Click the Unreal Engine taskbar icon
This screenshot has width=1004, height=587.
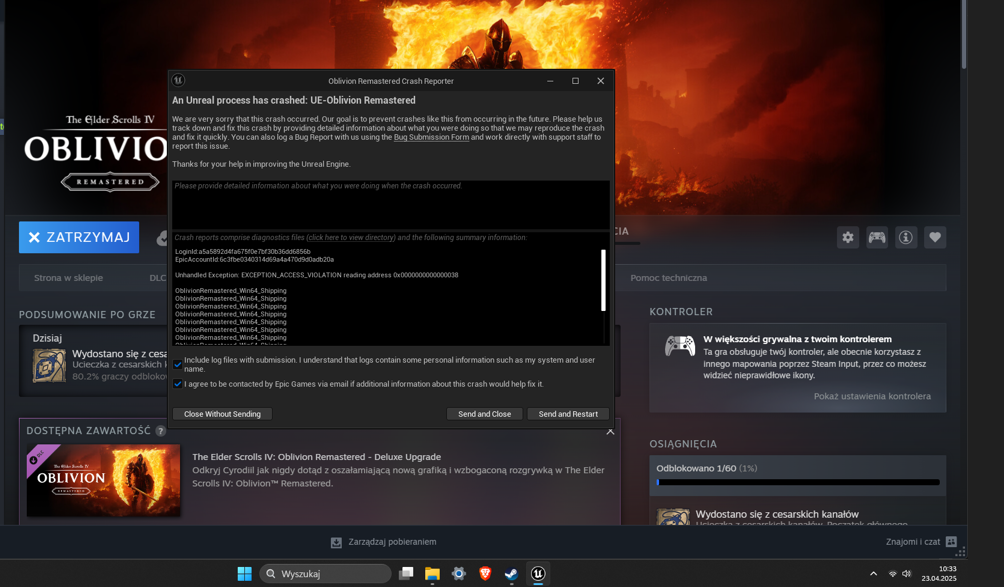(538, 573)
